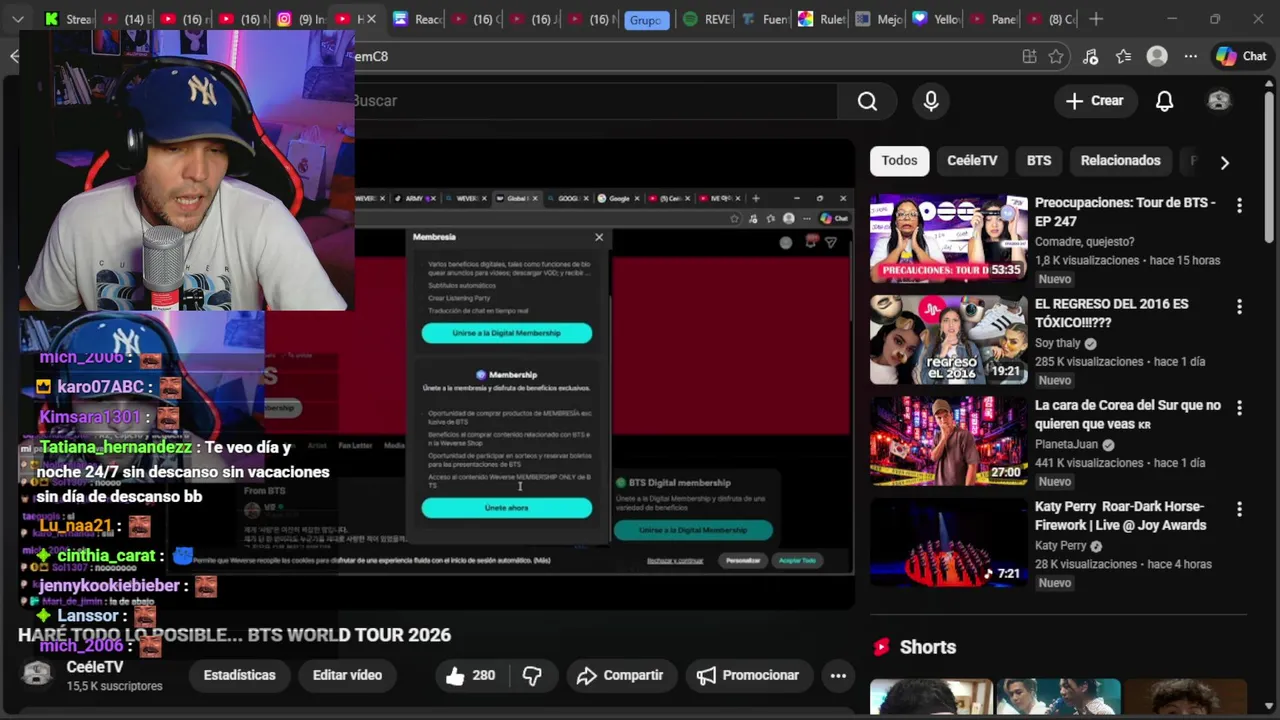Open the Comadre, quejesto? channel link
The width and height of the screenshot is (1280, 720).
1084,242
